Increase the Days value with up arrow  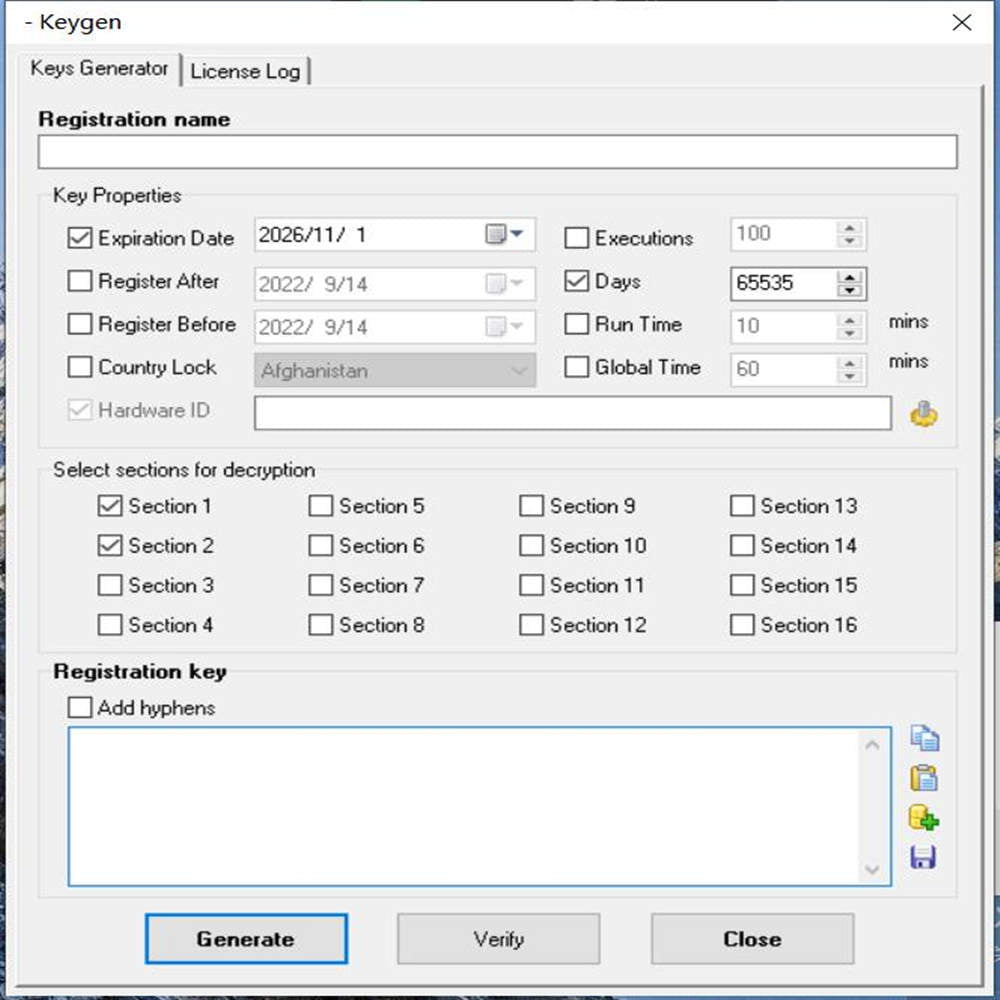(850, 276)
